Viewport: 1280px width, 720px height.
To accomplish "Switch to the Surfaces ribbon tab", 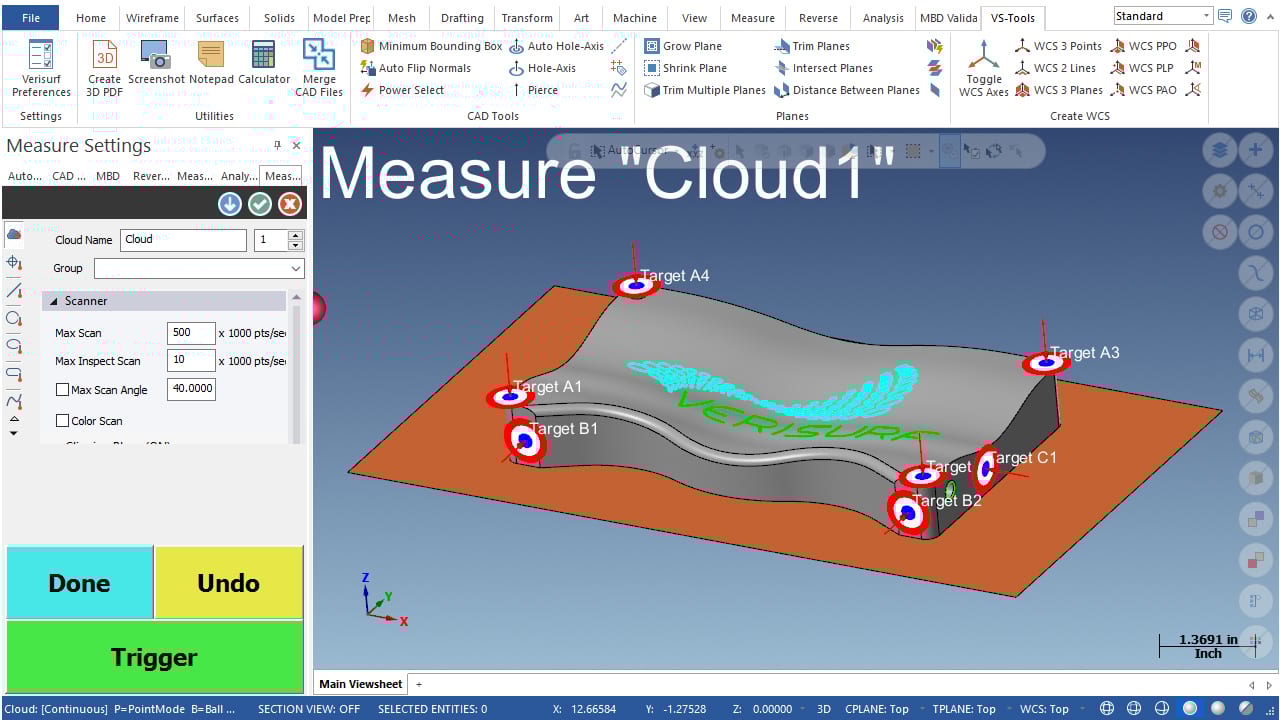I will coord(217,18).
